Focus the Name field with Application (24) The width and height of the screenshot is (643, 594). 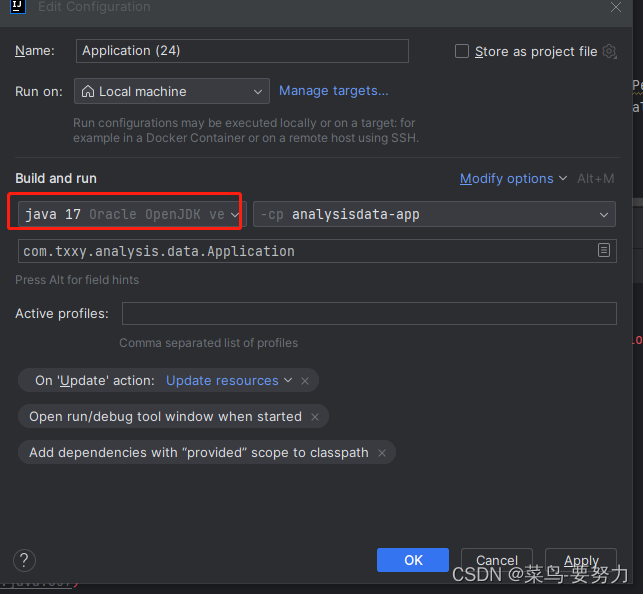click(x=242, y=51)
